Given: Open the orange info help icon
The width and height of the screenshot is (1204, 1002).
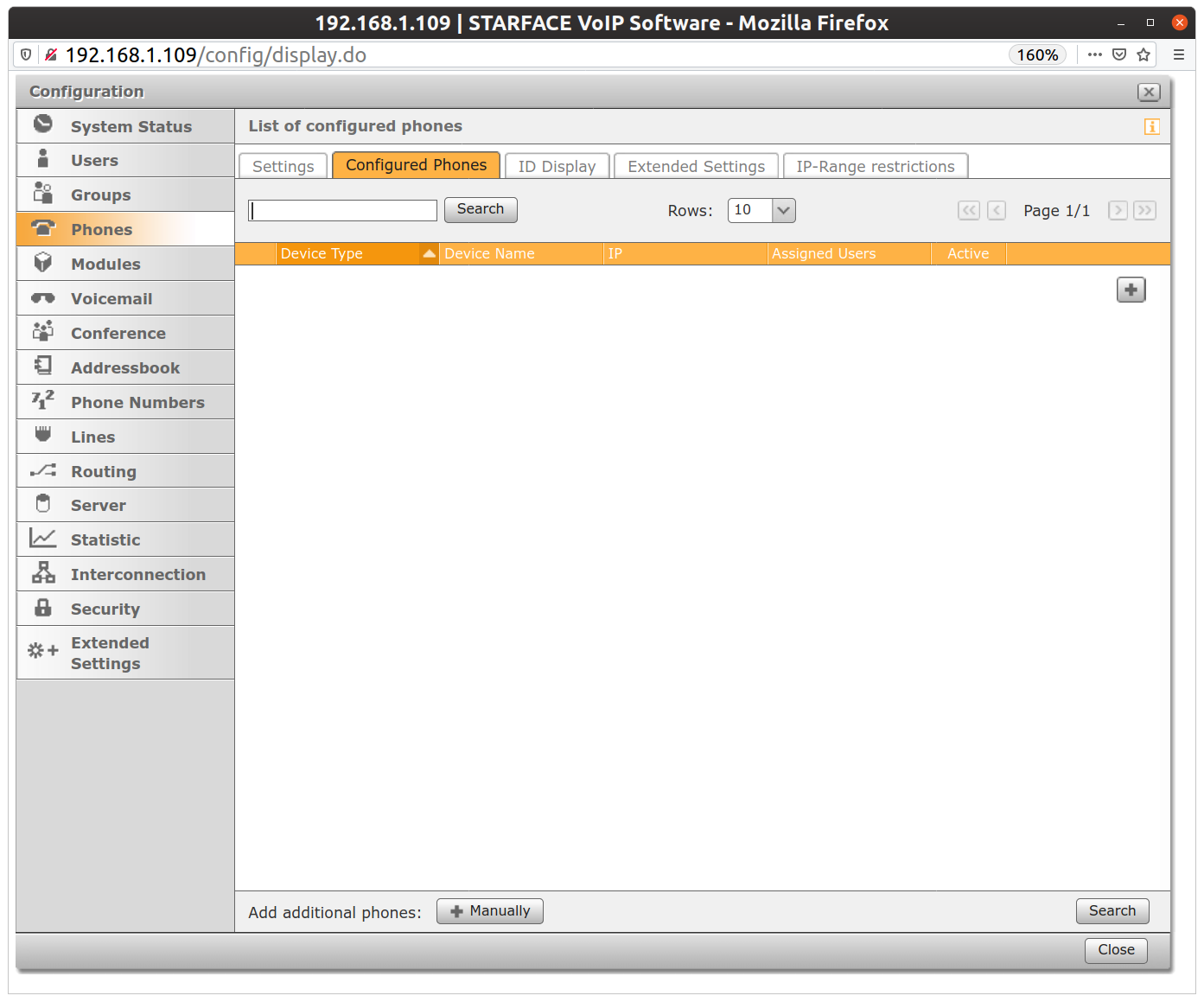Looking at the screenshot, I should coord(1151,127).
